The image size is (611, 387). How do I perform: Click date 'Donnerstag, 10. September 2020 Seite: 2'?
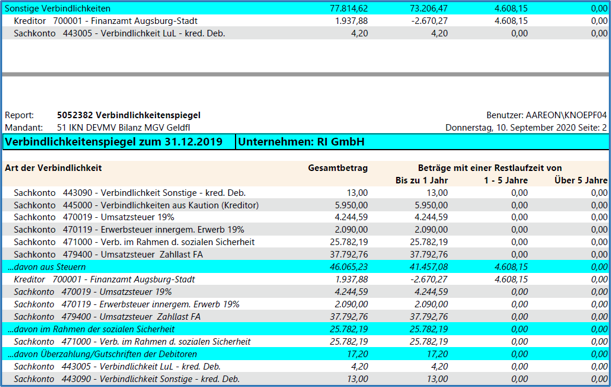[x=526, y=127]
